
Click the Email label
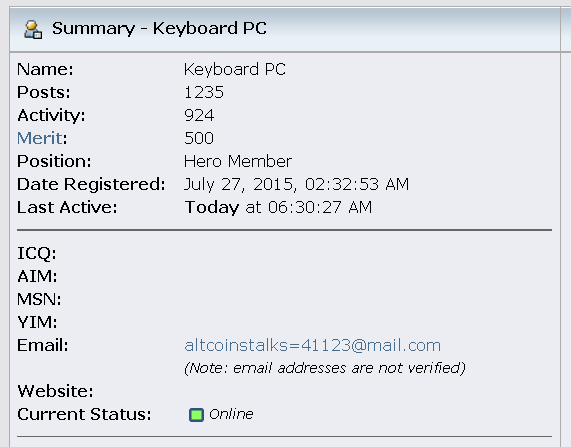(x=43, y=345)
